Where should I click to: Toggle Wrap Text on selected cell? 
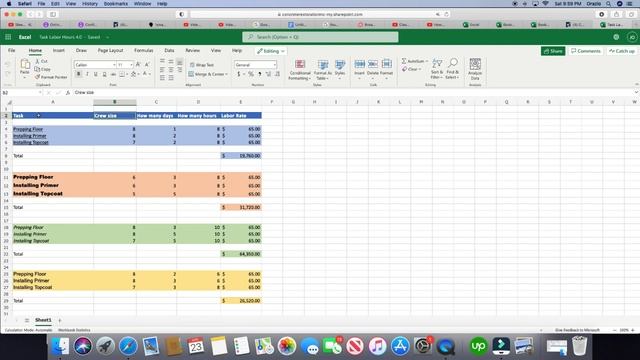pos(202,65)
